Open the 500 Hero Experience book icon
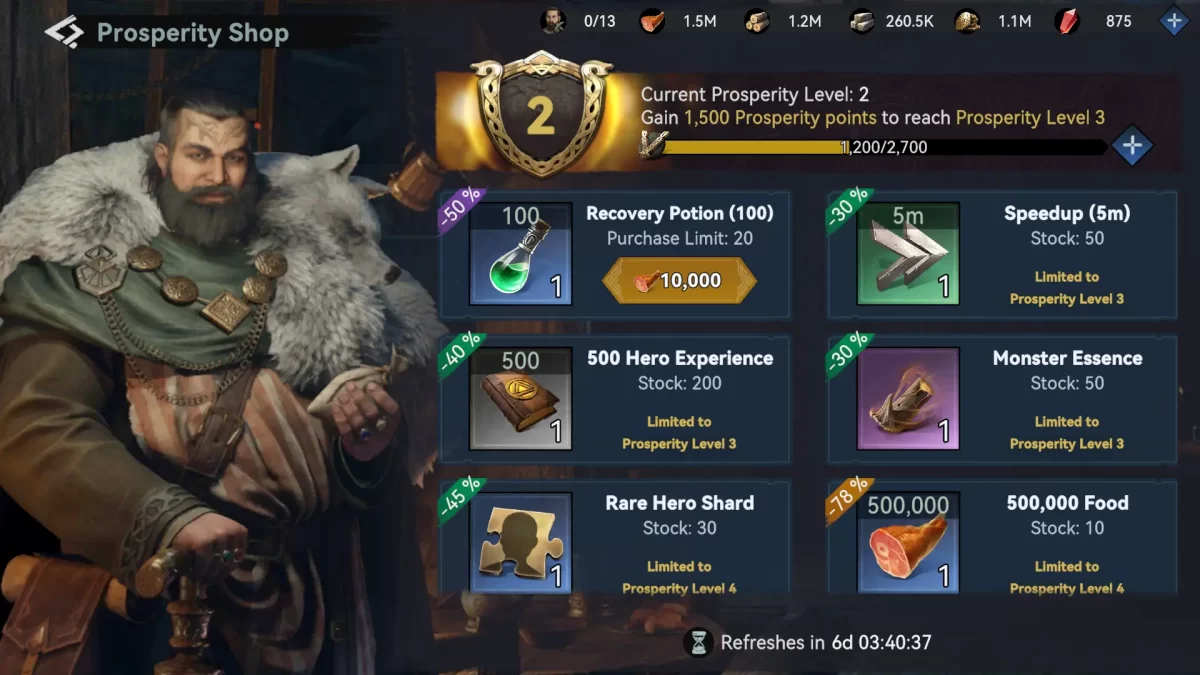This screenshot has width=1200, height=675. pyautogui.click(x=520, y=398)
